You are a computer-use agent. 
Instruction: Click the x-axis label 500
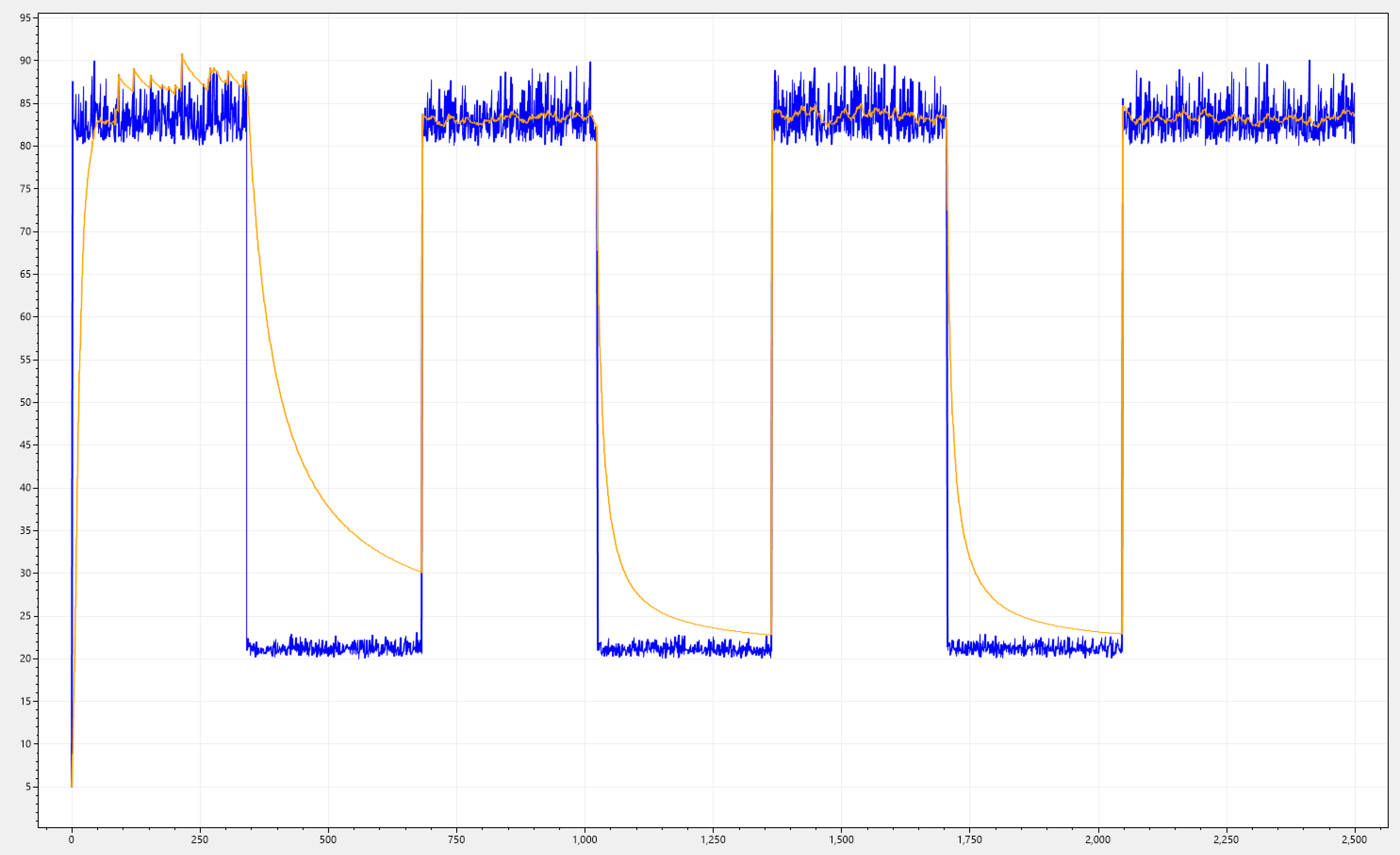328,839
